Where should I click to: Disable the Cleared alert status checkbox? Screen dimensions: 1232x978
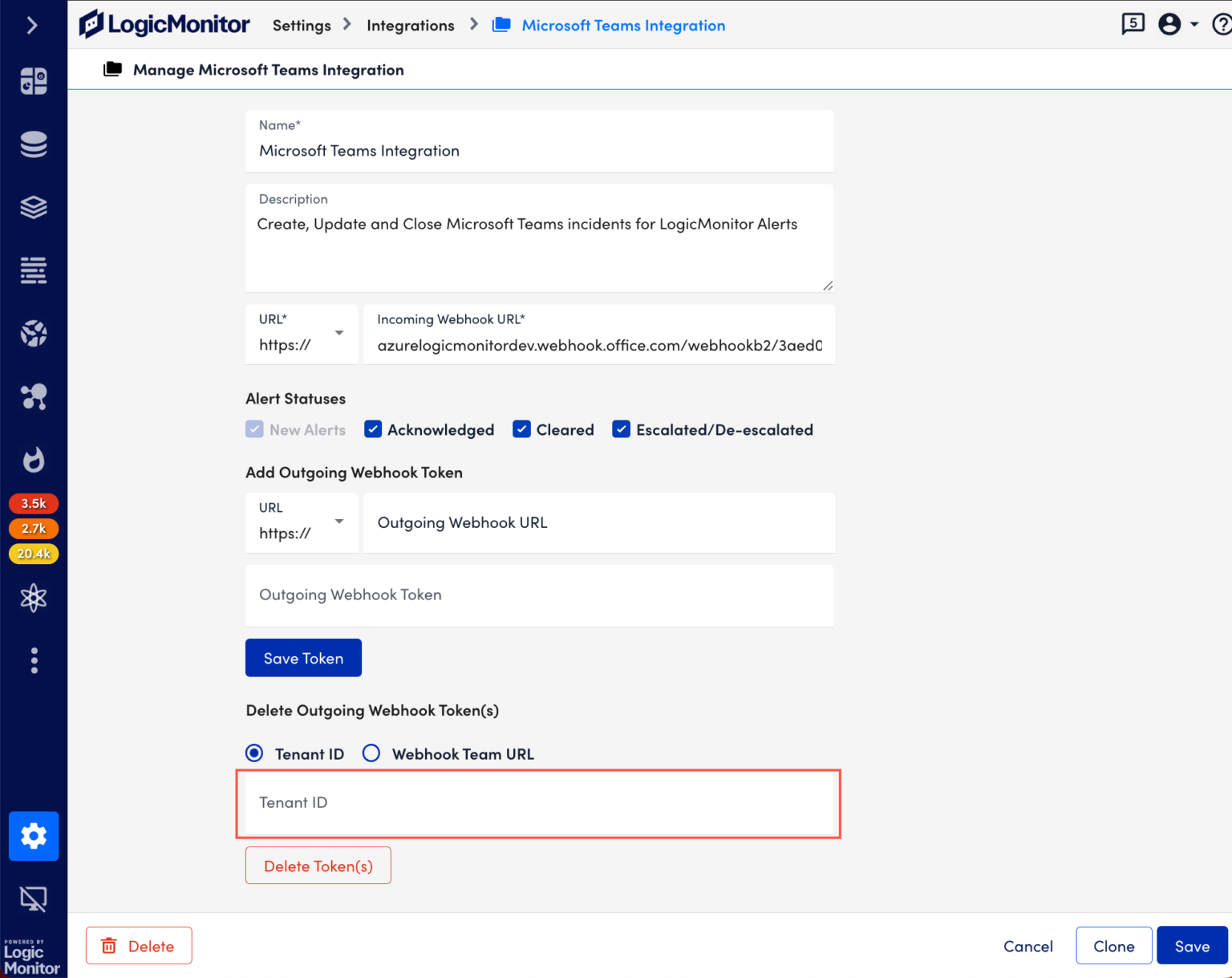tap(521, 429)
